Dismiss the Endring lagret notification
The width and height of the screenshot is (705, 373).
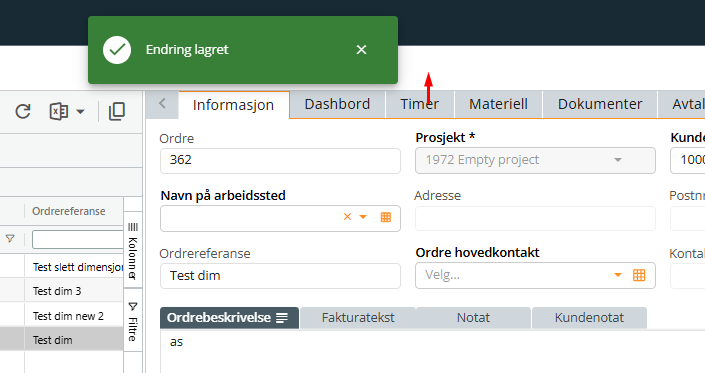point(361,50)
